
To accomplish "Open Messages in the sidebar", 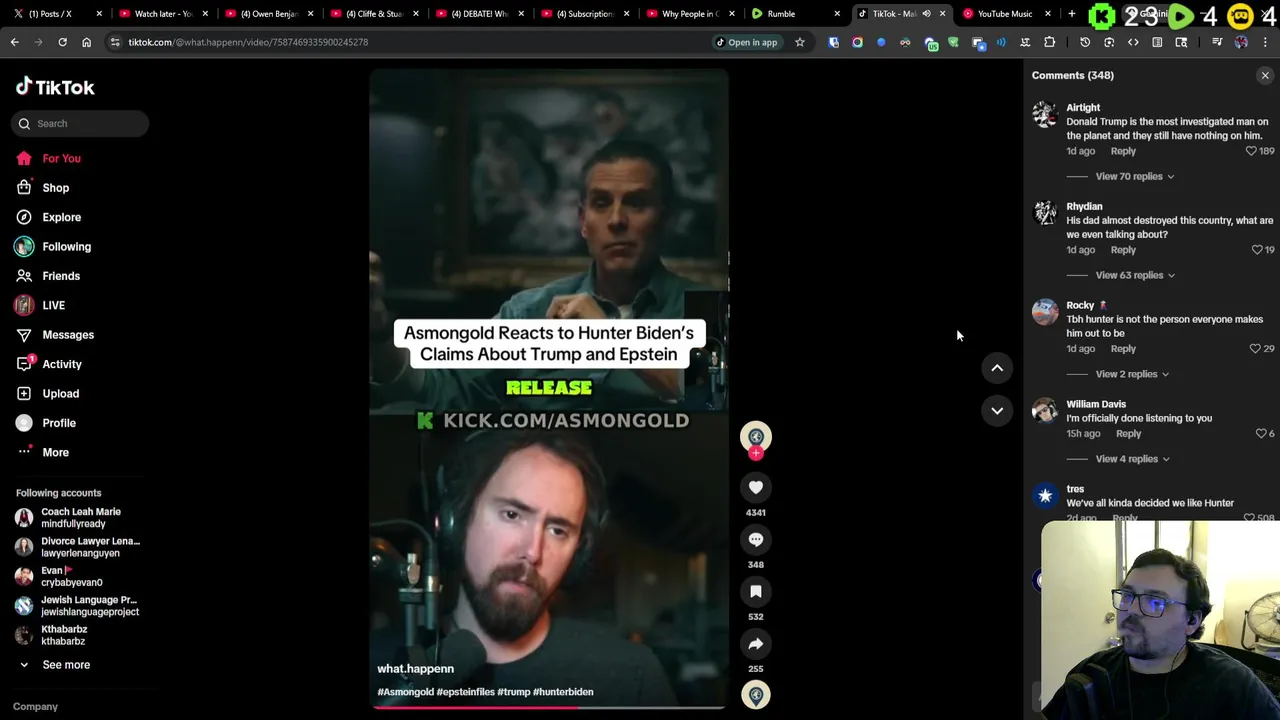I will [x=67, y=335].
